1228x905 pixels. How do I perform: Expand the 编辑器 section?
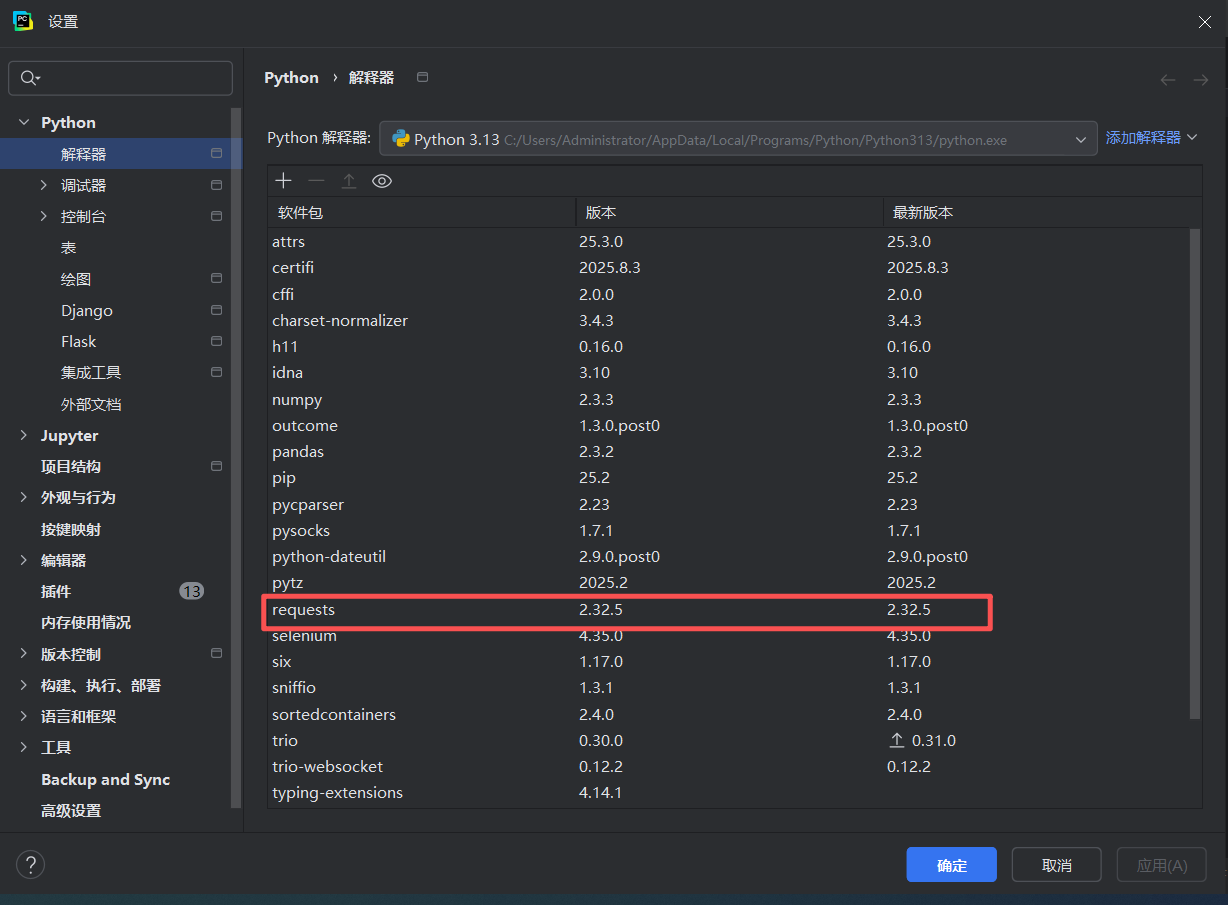[24, 560]
